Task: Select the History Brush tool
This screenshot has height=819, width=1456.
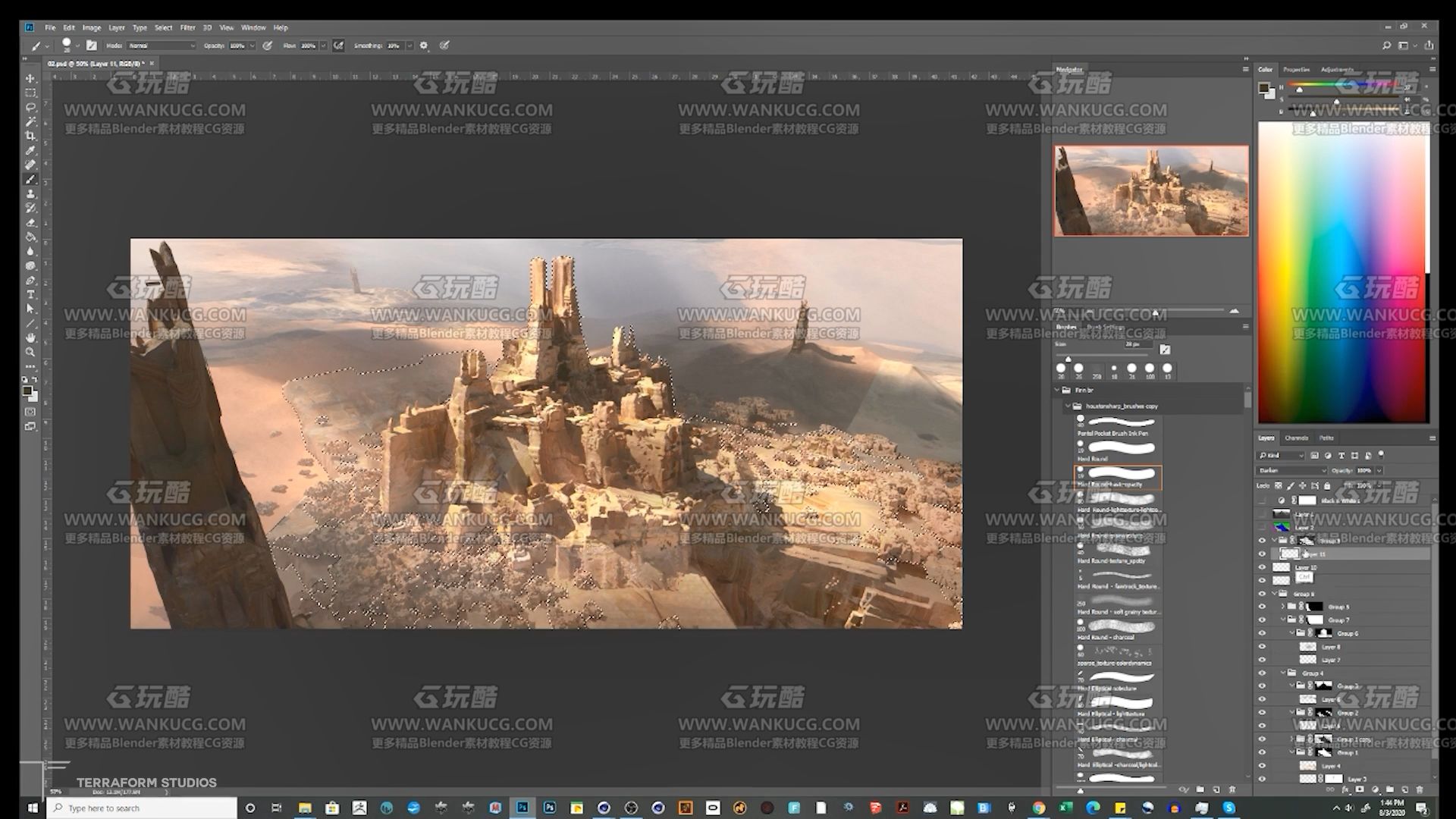Action: coord(30,208)
